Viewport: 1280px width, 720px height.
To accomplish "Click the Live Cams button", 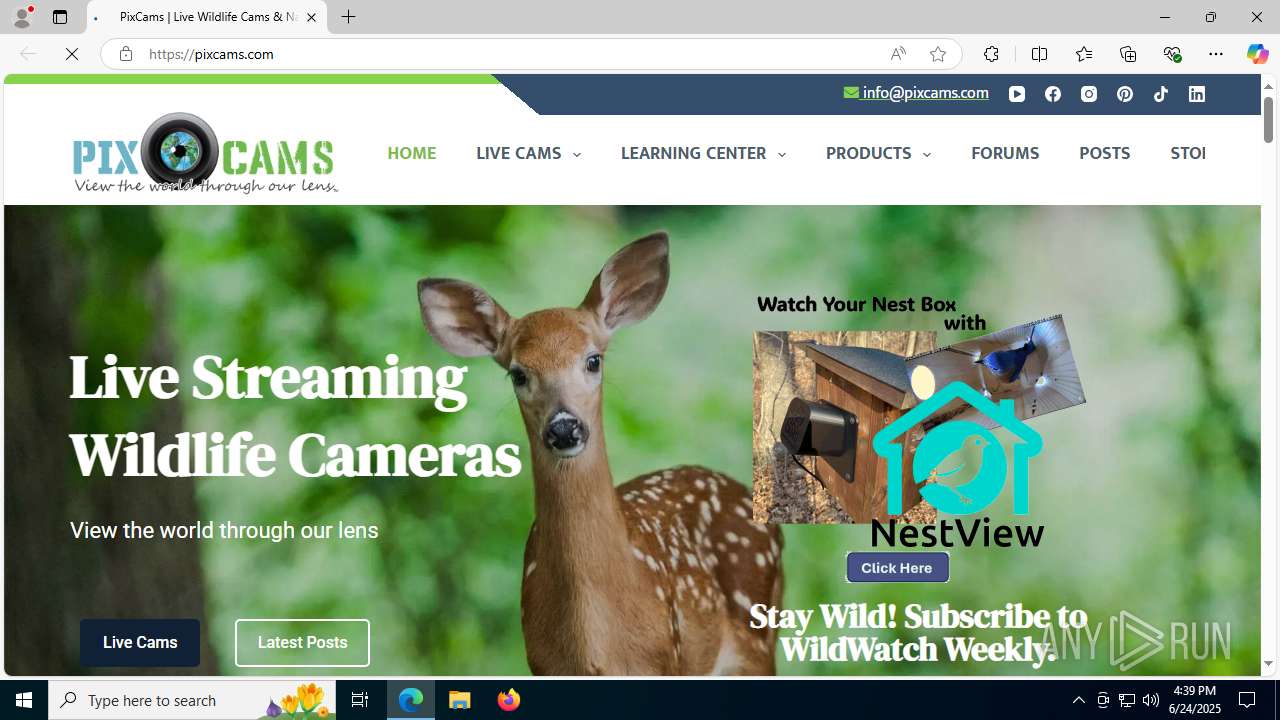I will pyautogui.click(x=140, y=643).
